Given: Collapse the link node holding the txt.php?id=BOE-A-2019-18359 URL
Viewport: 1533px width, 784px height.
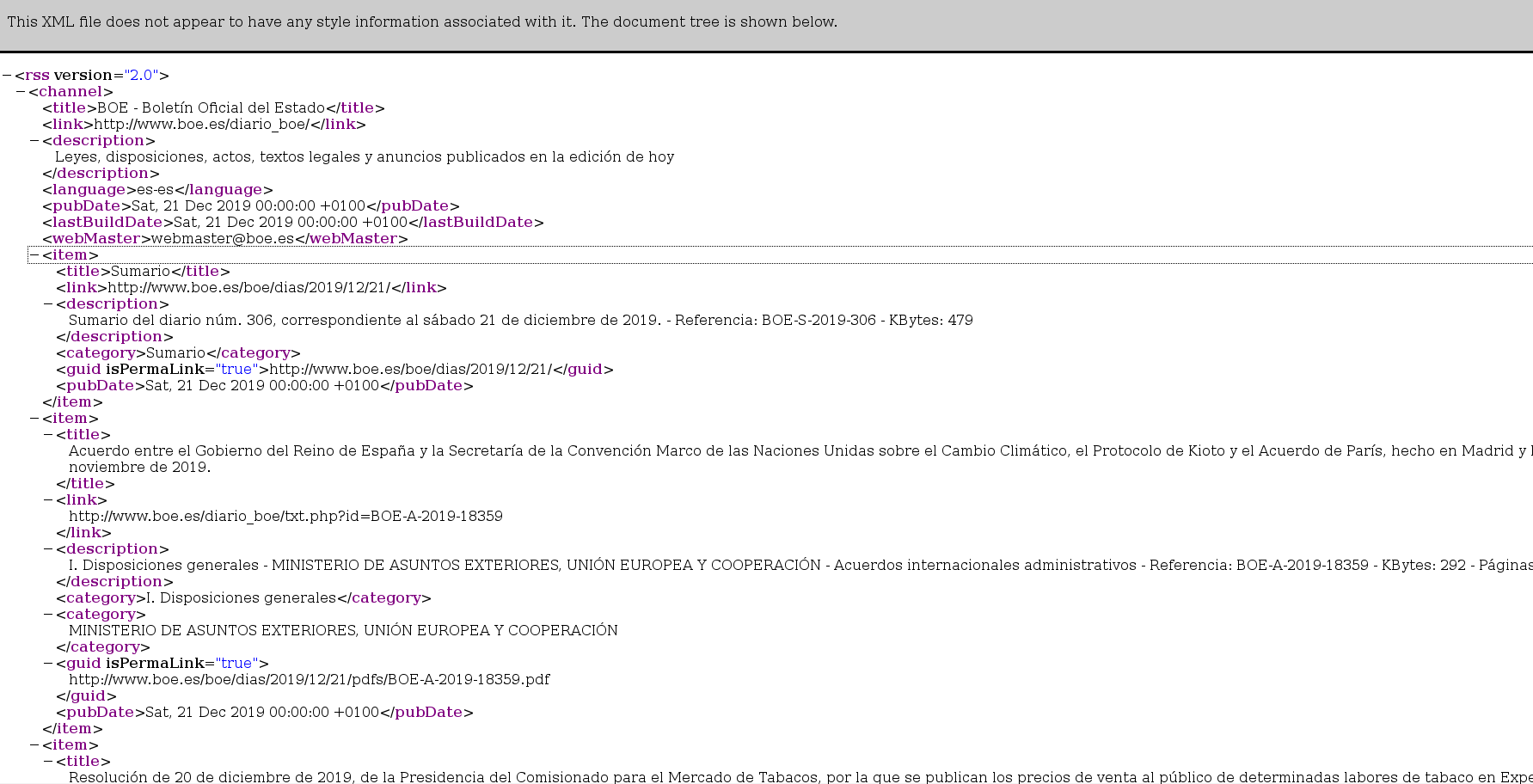Looking at the screenshot, I should pyautogui.click(x=48, y=500).
